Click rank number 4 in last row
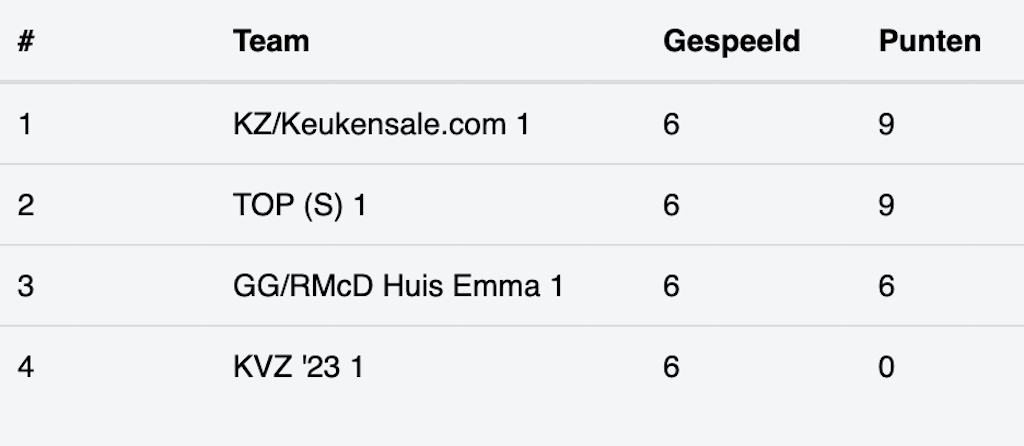The height and width of the screenshot is (446, 1024). 26,367
